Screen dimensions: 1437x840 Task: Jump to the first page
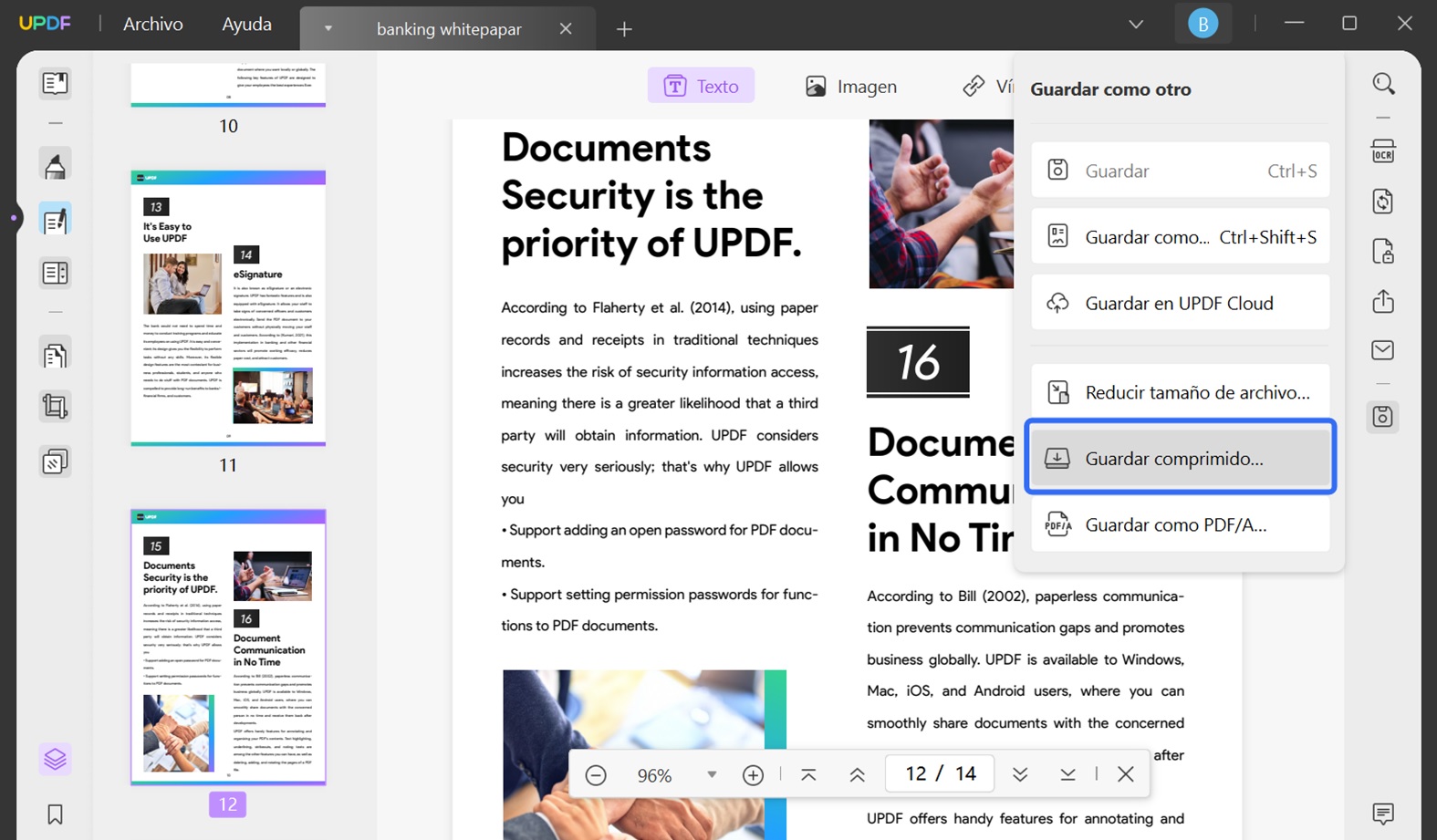808,775
